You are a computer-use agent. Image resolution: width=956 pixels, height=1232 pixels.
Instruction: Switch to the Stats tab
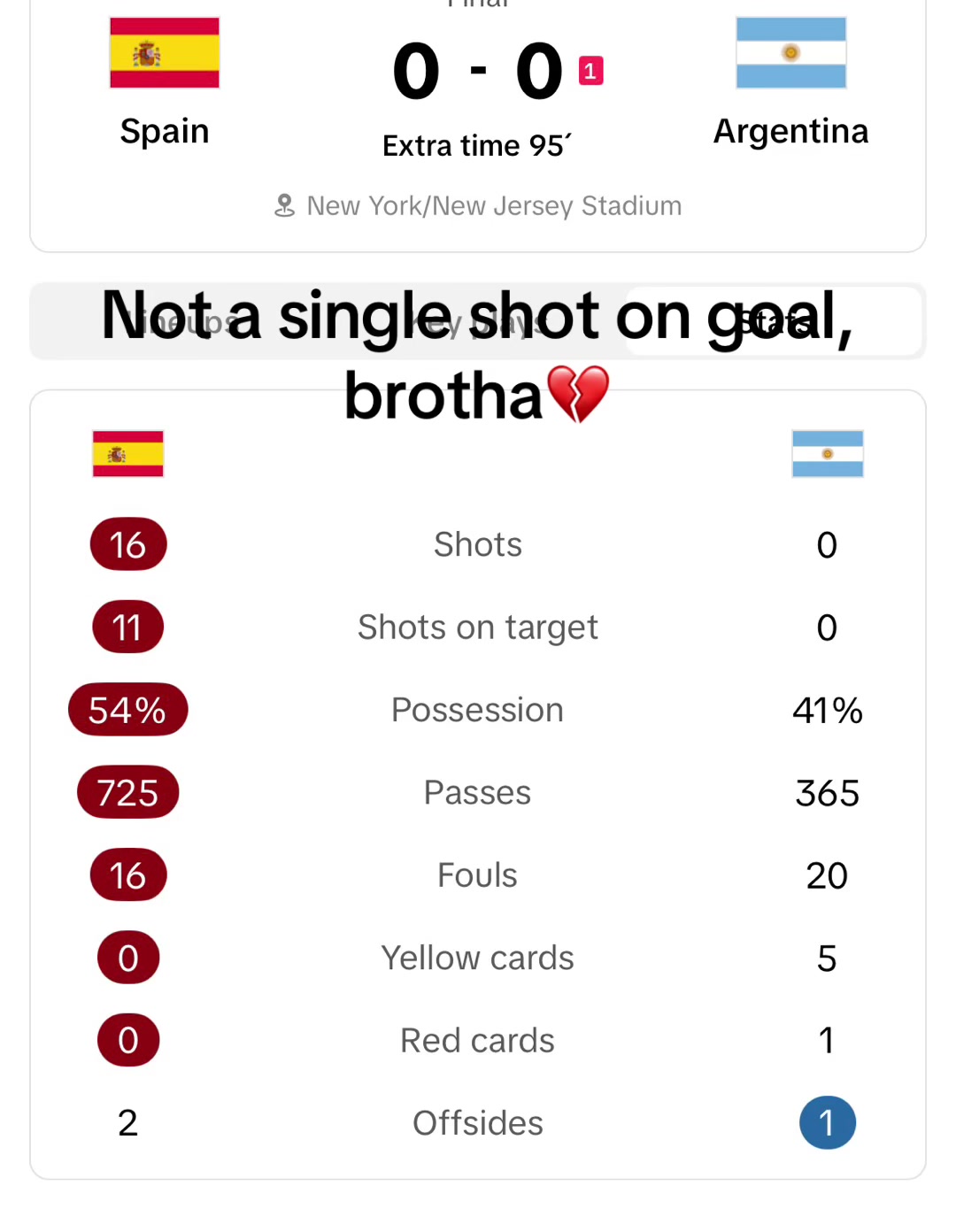(774, 321)
